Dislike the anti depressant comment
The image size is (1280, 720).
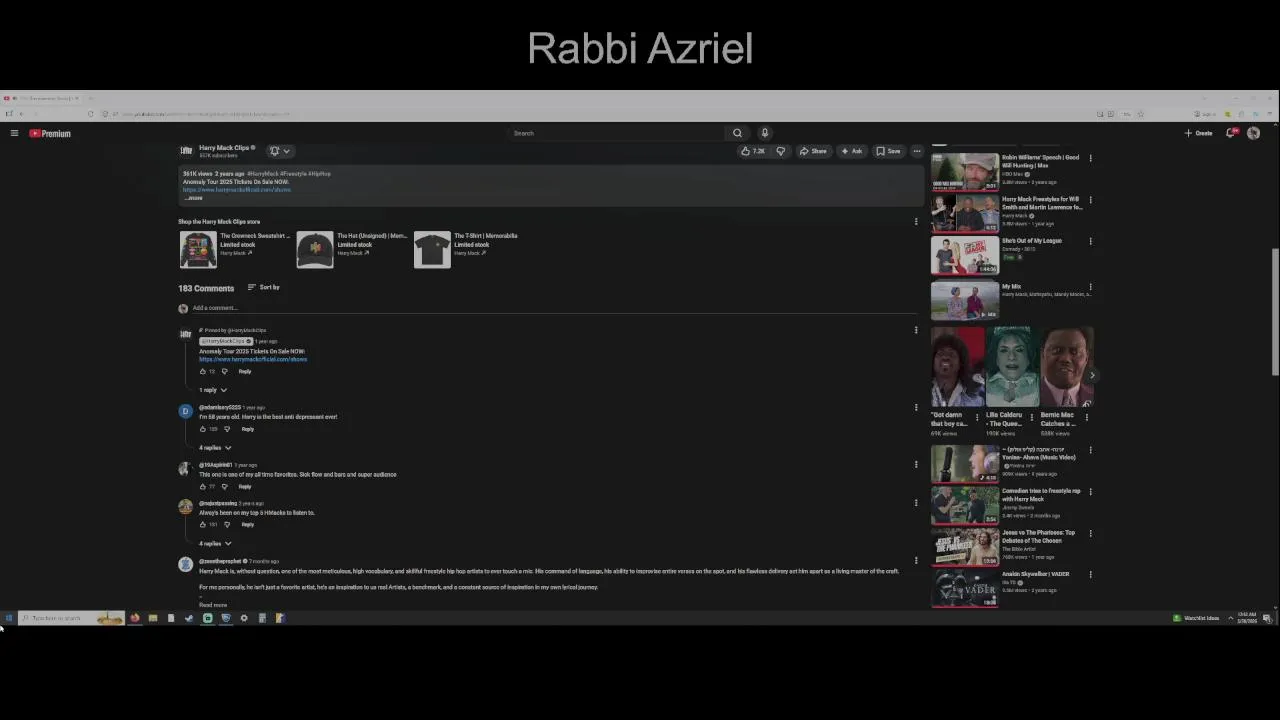click(x=227, y=429)
